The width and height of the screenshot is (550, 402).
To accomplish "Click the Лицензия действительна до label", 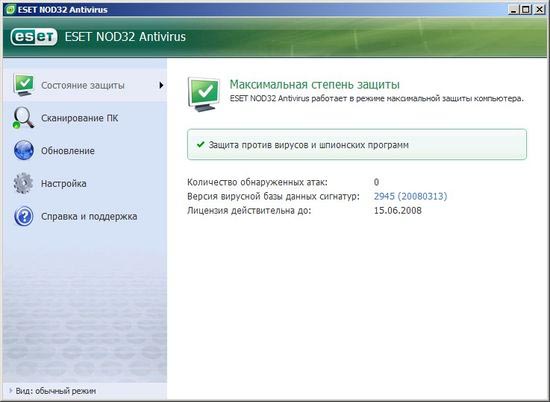I will point(249,210).
